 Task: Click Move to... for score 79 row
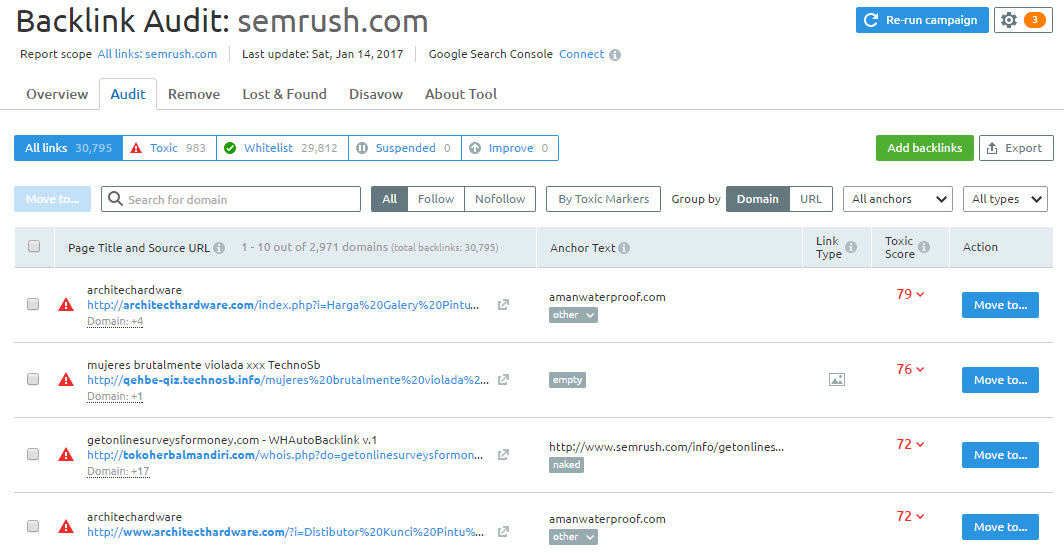point(1000,305)
